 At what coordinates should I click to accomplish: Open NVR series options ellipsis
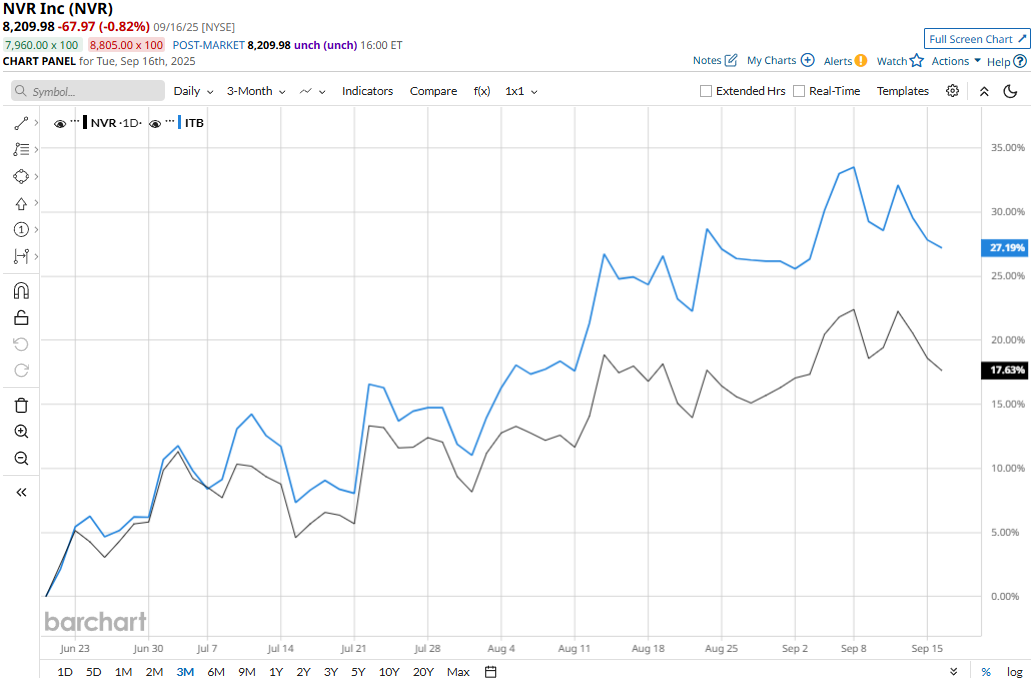pyautogui.click(x=74, y=122)
